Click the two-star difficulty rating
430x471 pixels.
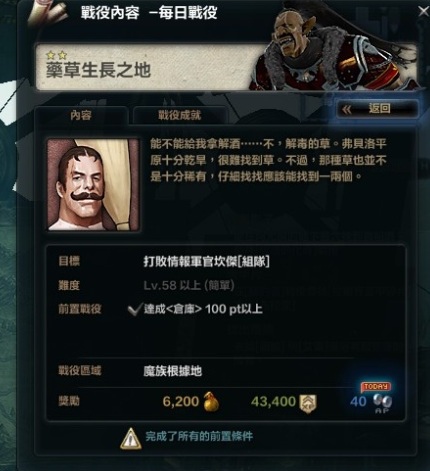56,54
